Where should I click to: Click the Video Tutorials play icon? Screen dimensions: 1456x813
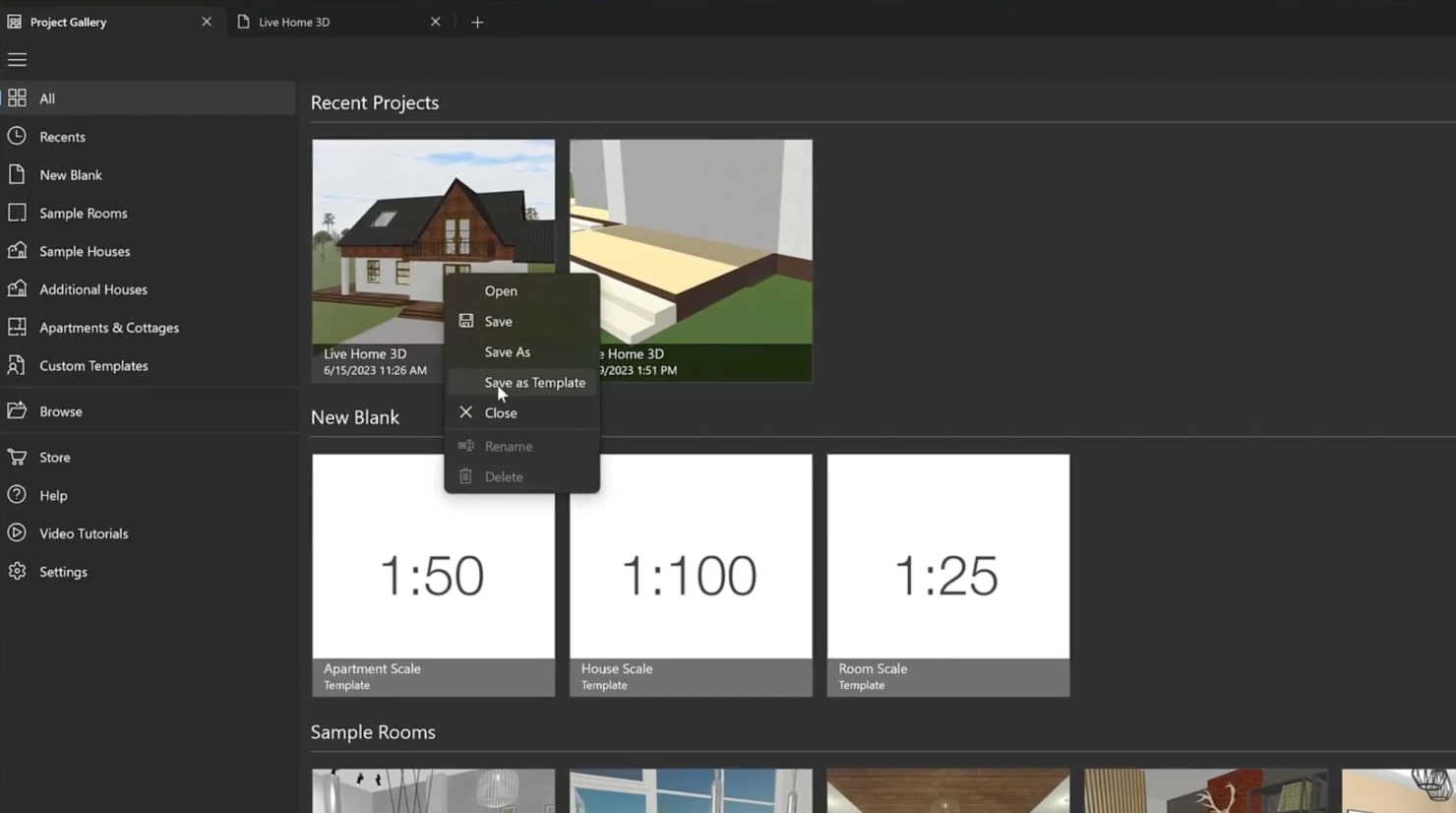click(x=17, y=532)
